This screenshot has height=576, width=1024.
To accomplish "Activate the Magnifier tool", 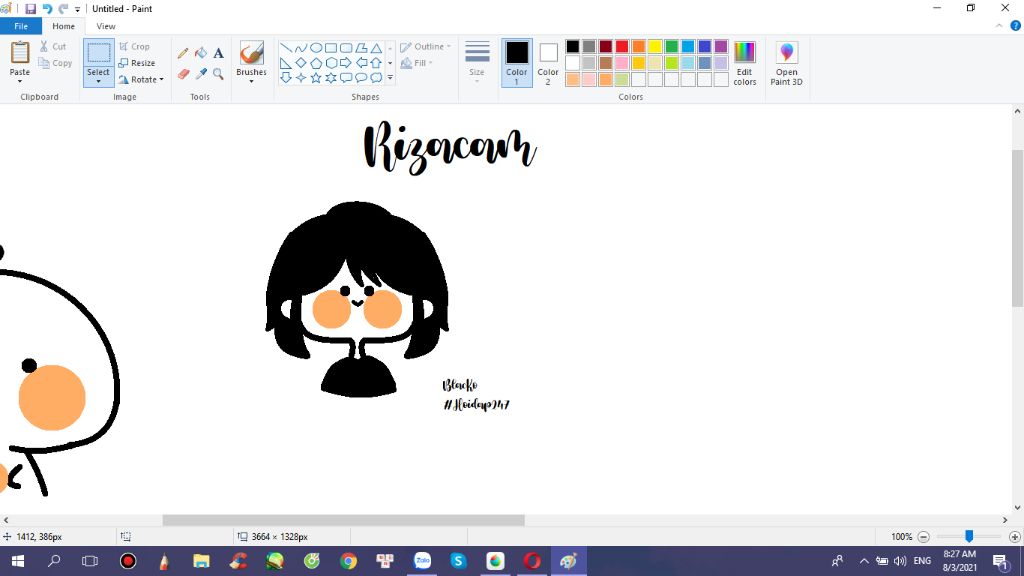I will click(218, 74).
